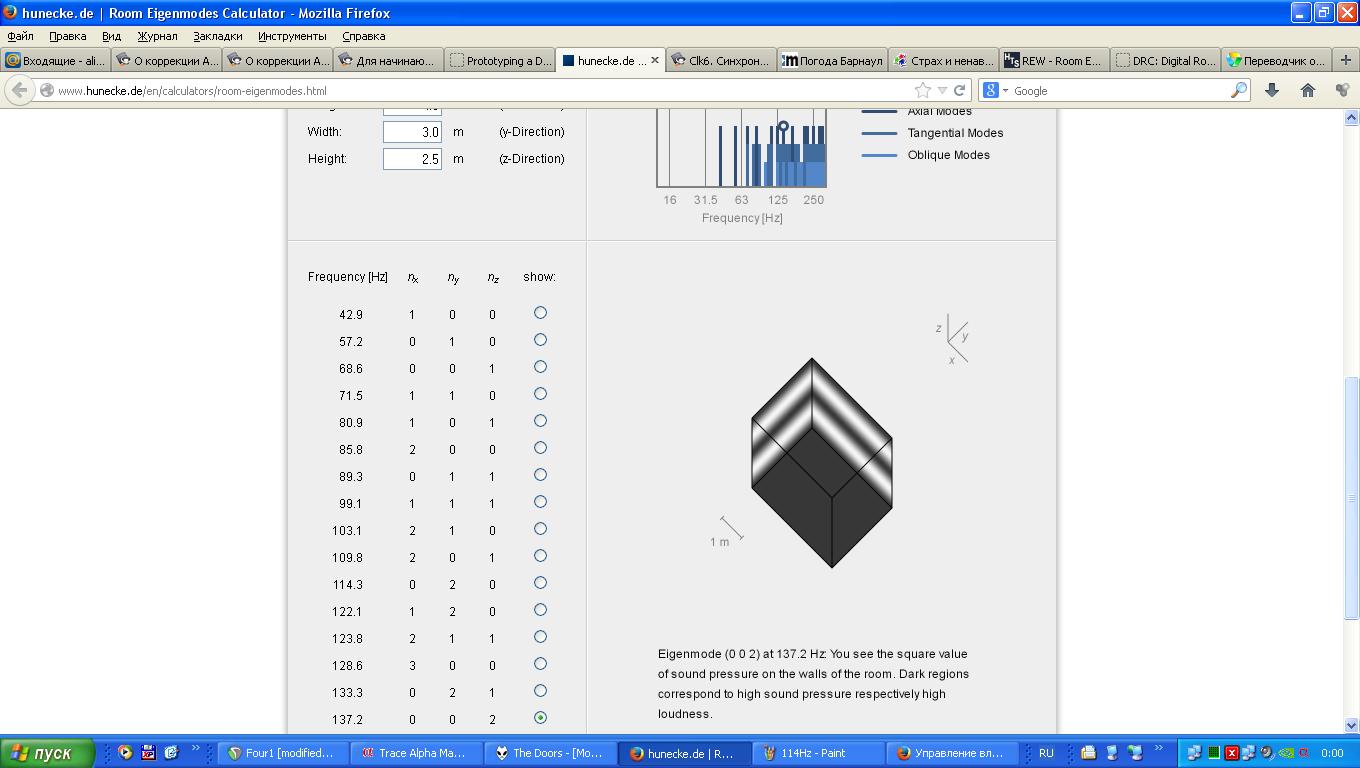Switch to Trace Alpha Ma... taskbar window
The image size is (1360, 768).
[x=416, y=753]
